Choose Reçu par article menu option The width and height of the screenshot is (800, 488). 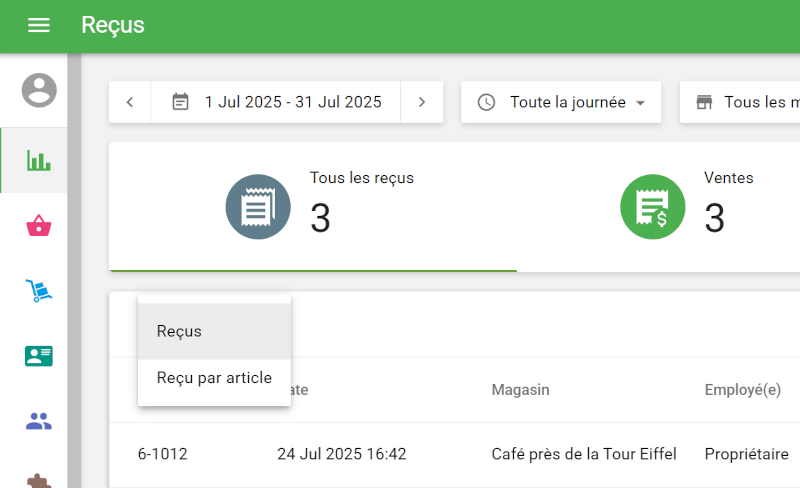pos(214,378)
